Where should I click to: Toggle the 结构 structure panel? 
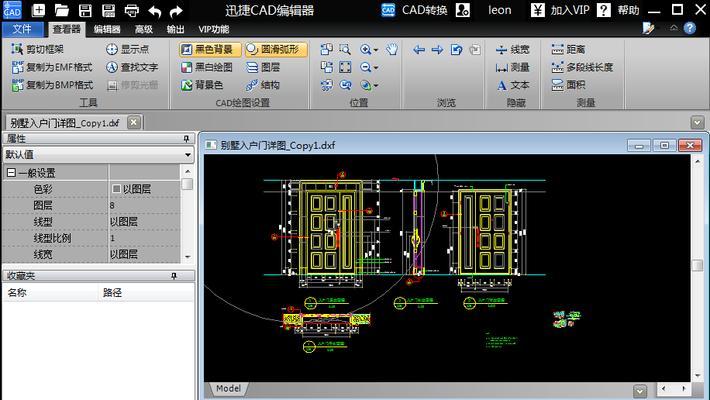pyautogui.click(x=263, y=85)
